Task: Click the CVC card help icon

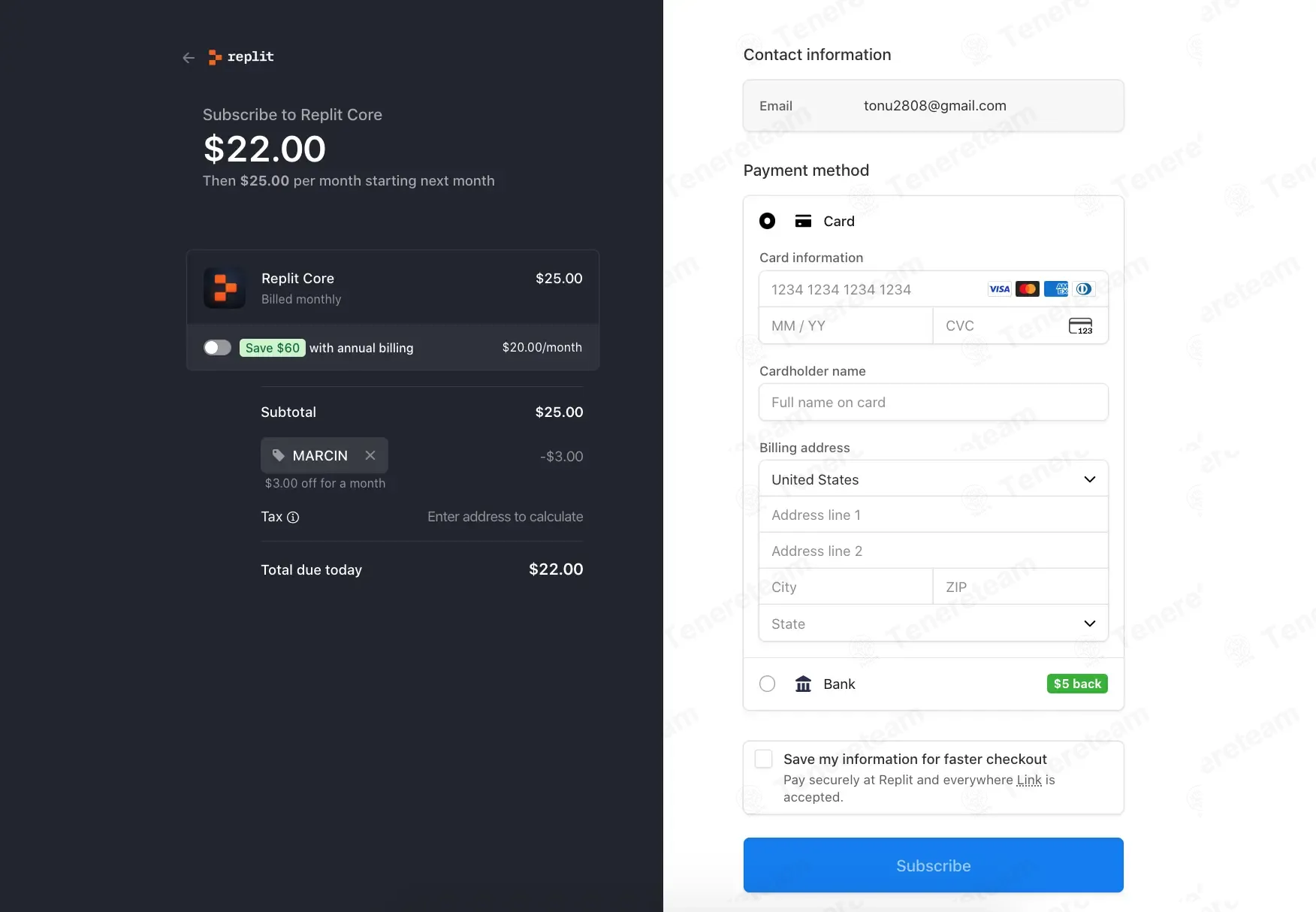Action: click(x=1080, y=326)
